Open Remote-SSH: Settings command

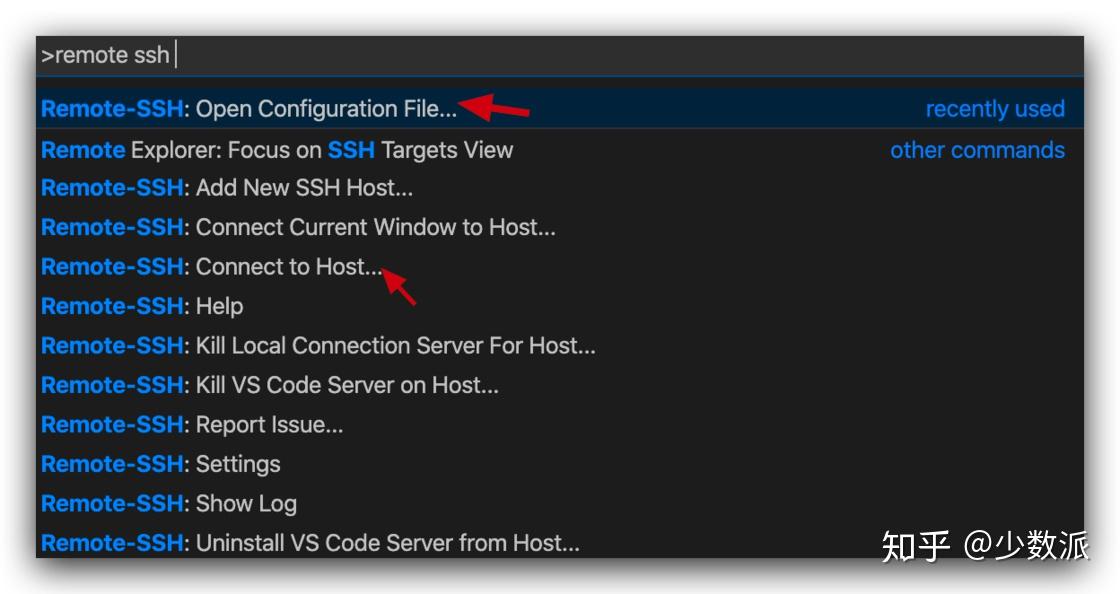click(x=560, y=464)
